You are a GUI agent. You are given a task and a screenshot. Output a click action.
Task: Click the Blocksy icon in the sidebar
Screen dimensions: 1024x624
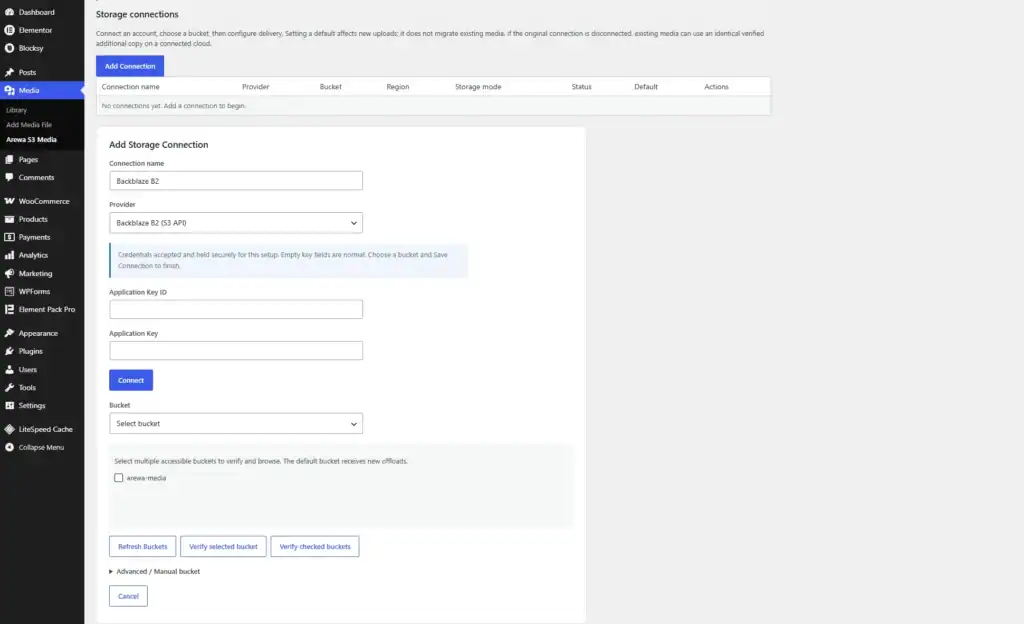point(9,48)
